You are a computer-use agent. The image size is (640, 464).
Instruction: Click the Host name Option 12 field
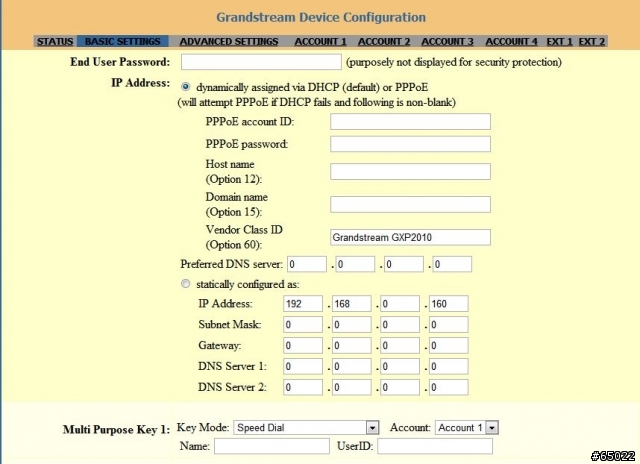(x=410, y=171)
